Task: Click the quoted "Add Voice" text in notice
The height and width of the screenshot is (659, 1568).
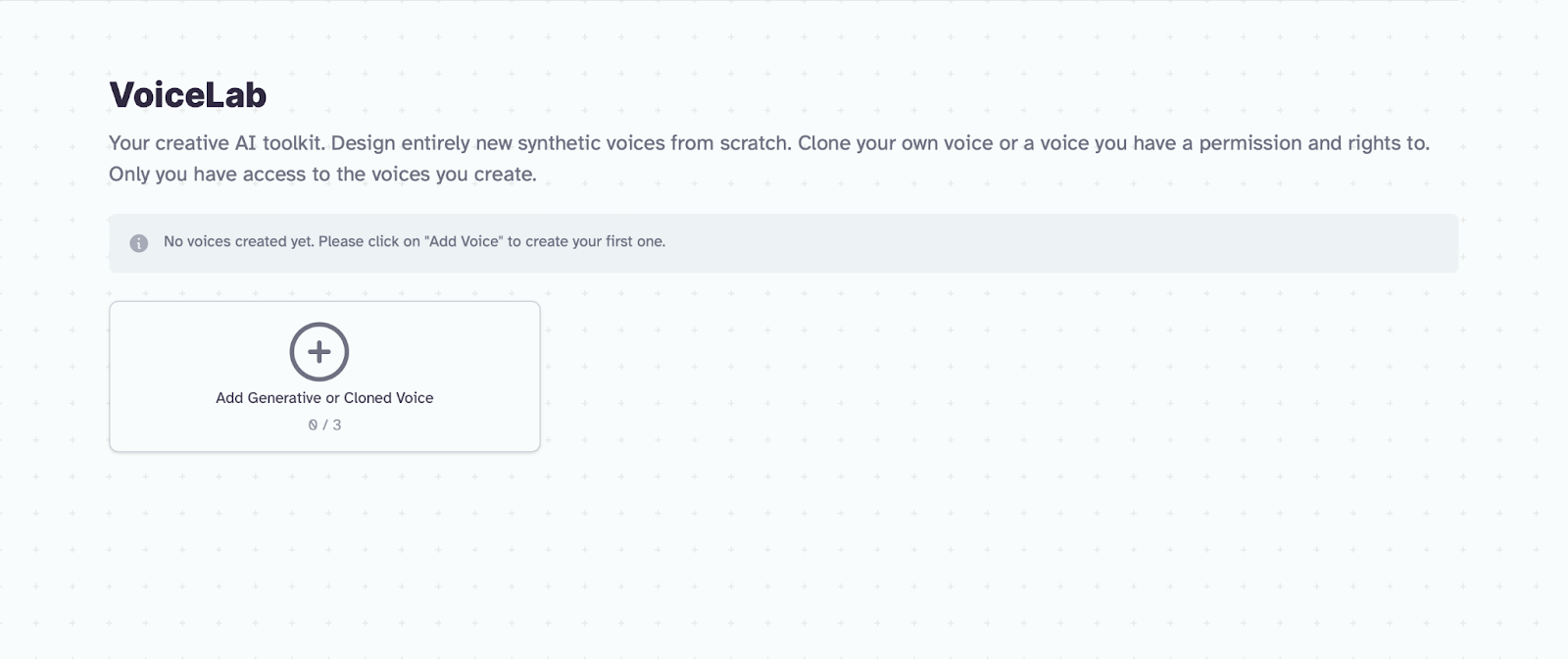Action: 464,241
